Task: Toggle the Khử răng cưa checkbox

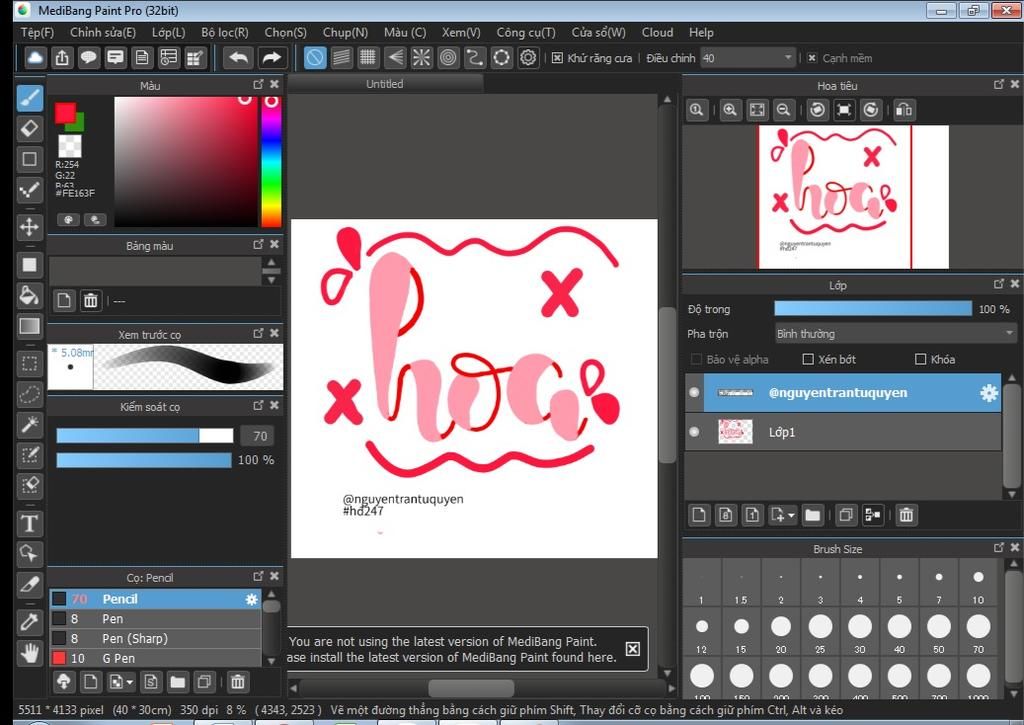Action: pos(557,58)
